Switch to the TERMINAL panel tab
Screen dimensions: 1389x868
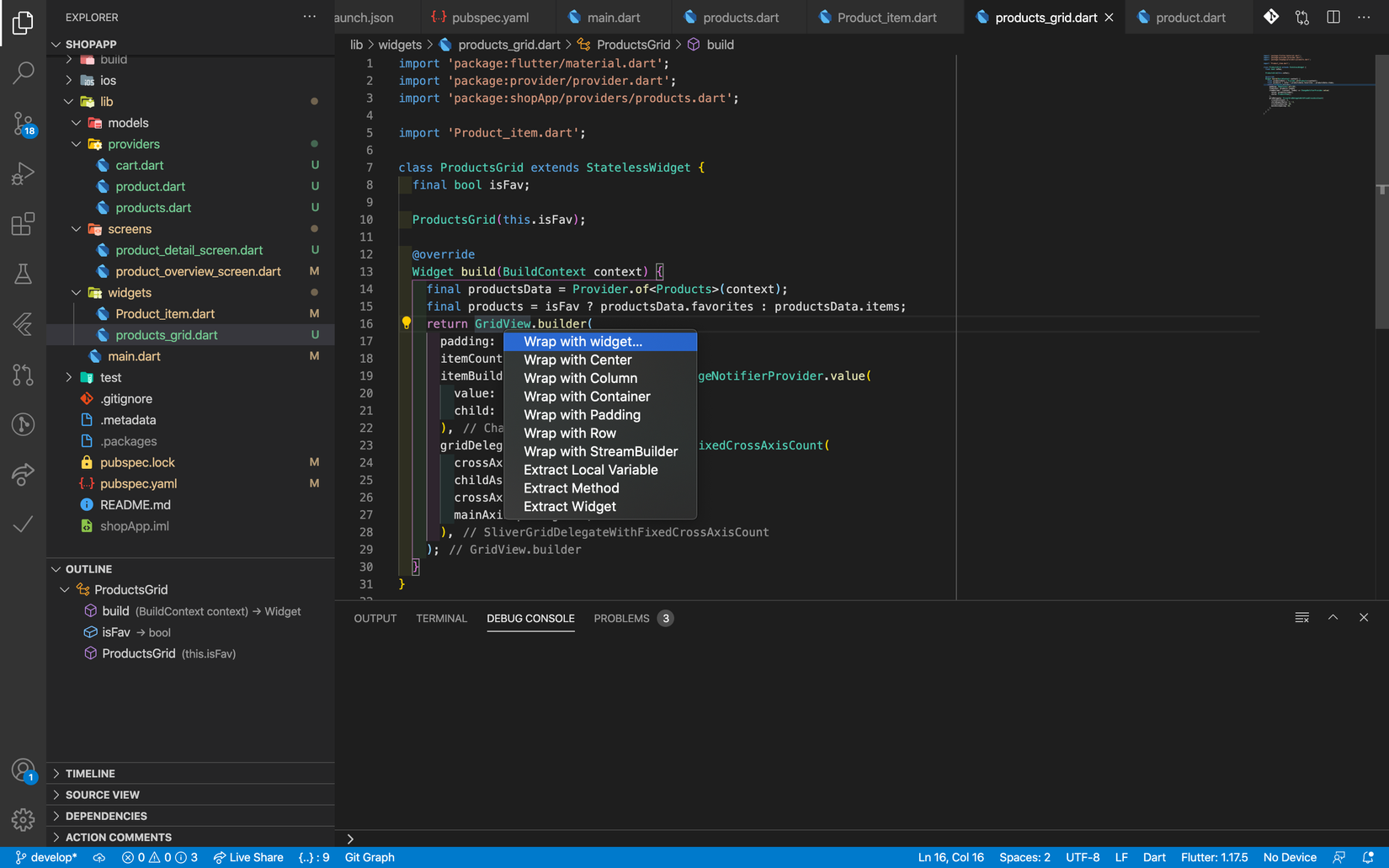441,618
